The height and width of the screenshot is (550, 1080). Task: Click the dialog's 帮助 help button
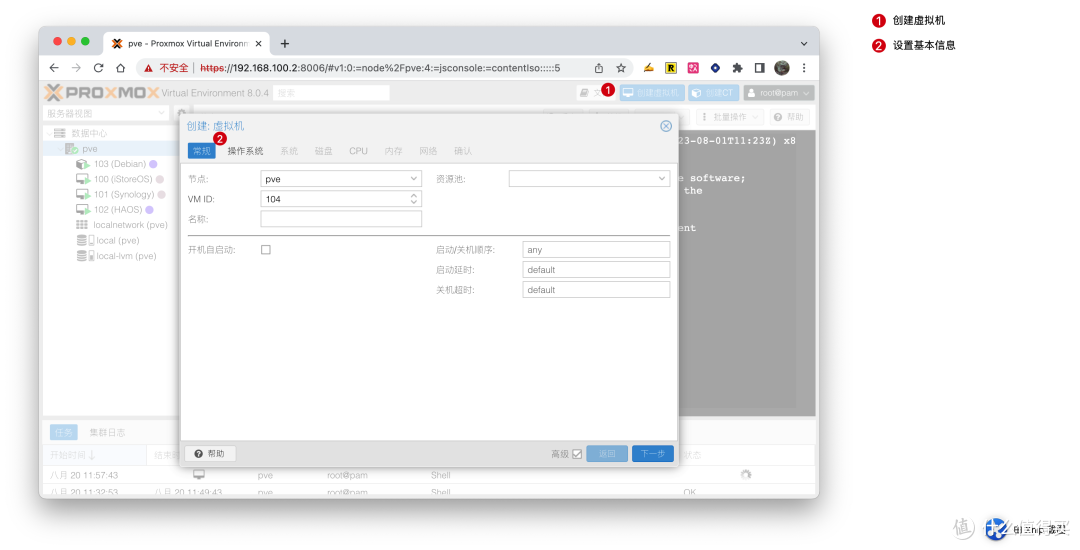point(210,454)
